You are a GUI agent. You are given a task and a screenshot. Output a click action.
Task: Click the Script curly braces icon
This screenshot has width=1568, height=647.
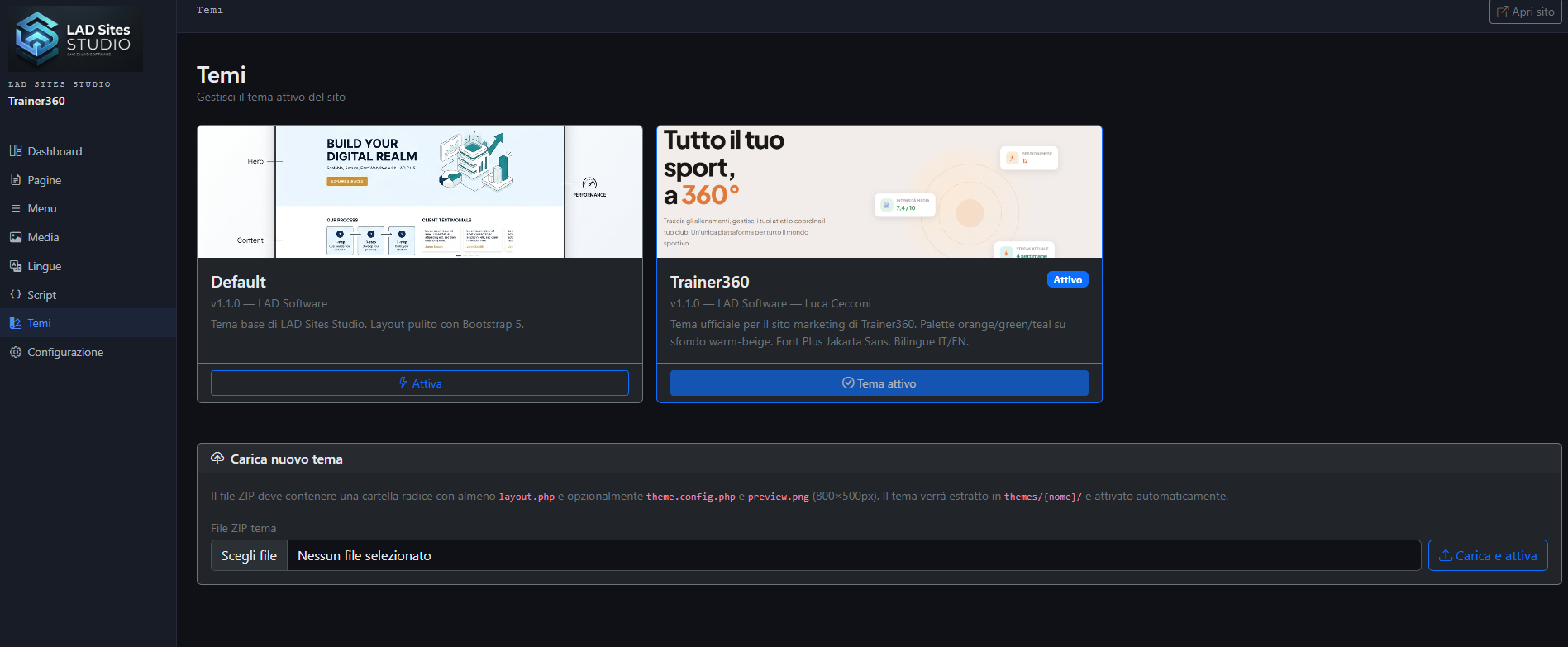(16, 294)
